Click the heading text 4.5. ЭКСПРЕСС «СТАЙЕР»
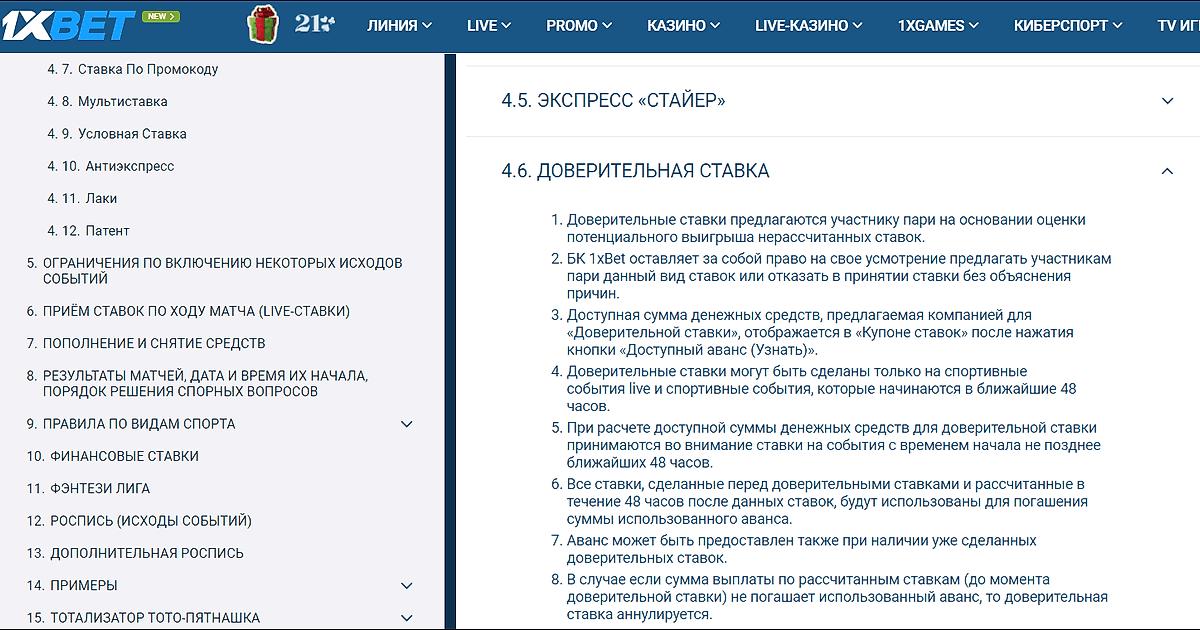 [x=613, y=101]
